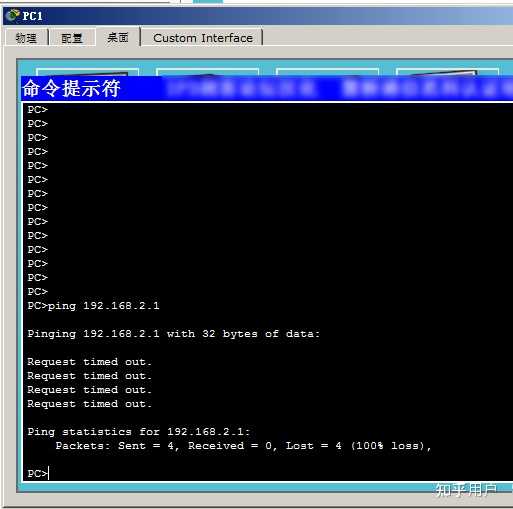Screen dimensions: 513x509
Task: Open the rightmost desktop app thumbnail
Action: (x=447, y=72)
